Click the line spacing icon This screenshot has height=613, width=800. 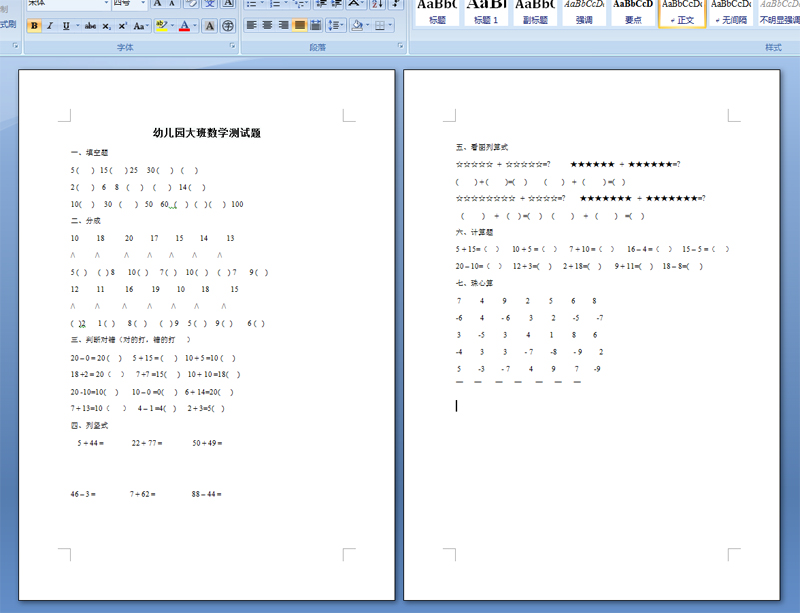click(333, 25)
